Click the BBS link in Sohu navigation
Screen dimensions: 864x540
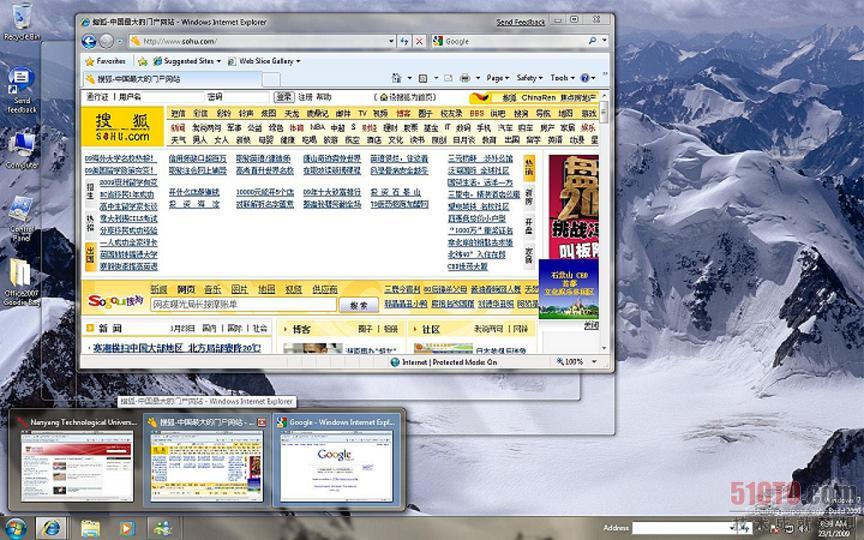[477, 113]
